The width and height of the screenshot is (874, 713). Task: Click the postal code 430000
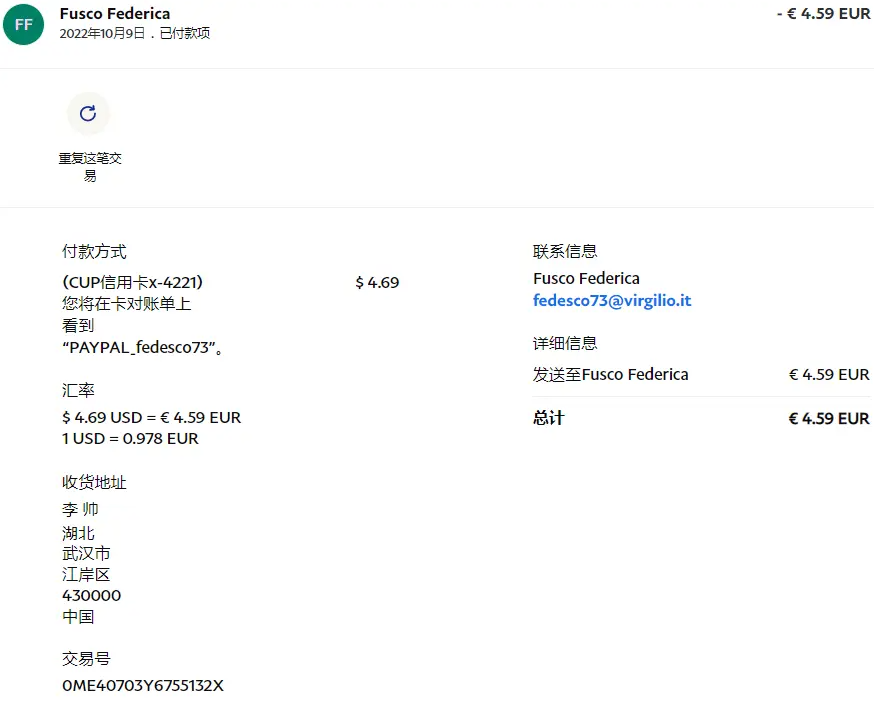point(91,595)
